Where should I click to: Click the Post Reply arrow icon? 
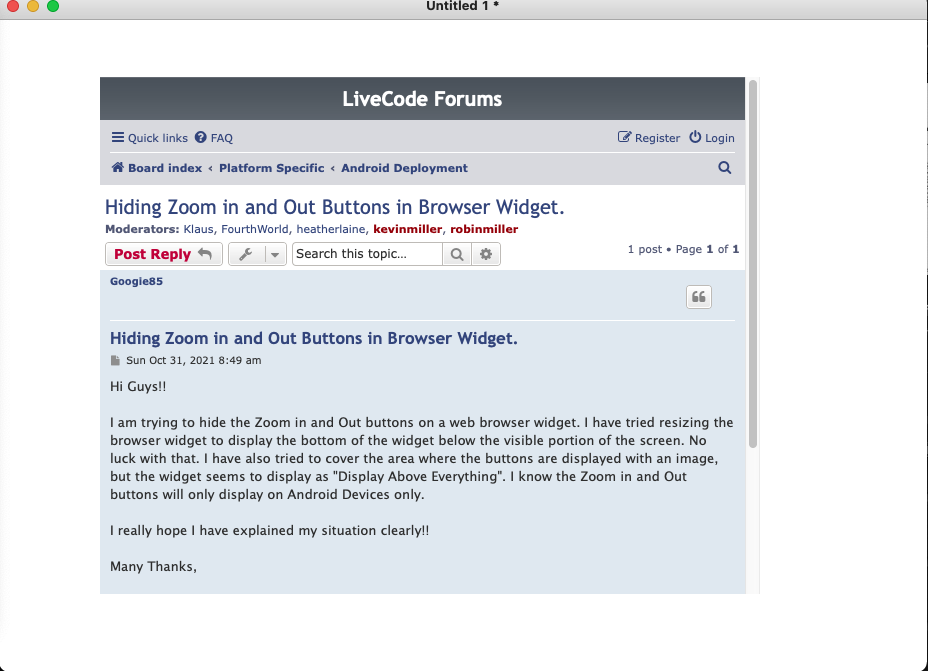coord(205,254)
